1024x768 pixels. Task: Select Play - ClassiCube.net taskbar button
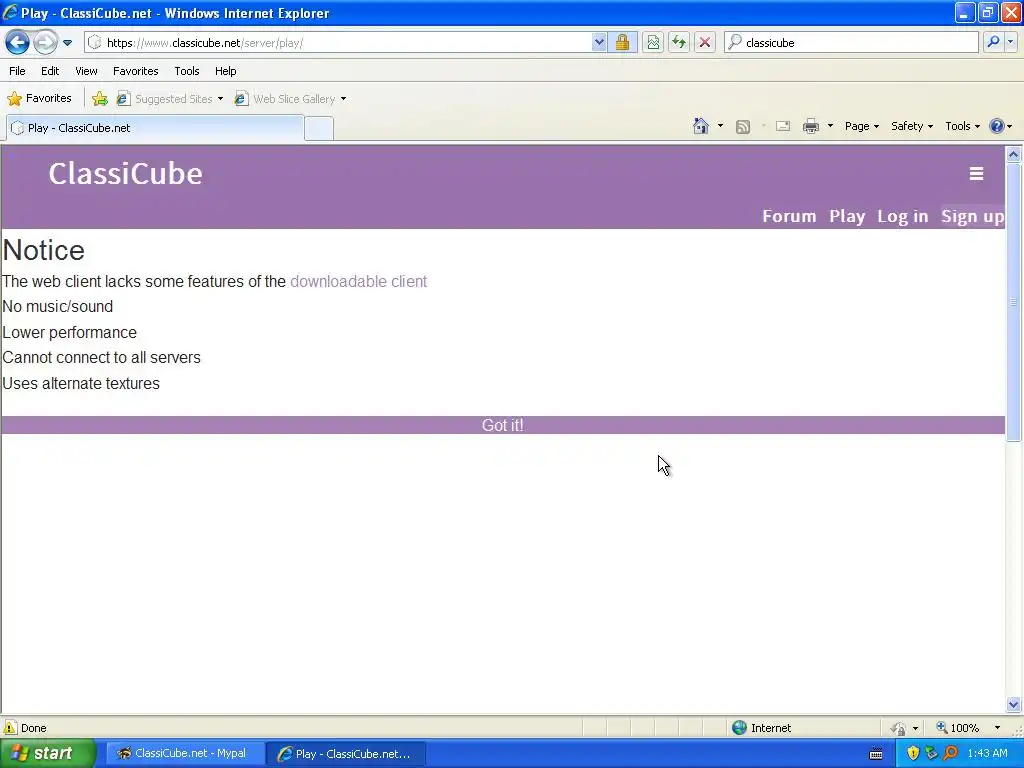pyautogui.click(x=346, y=754)
